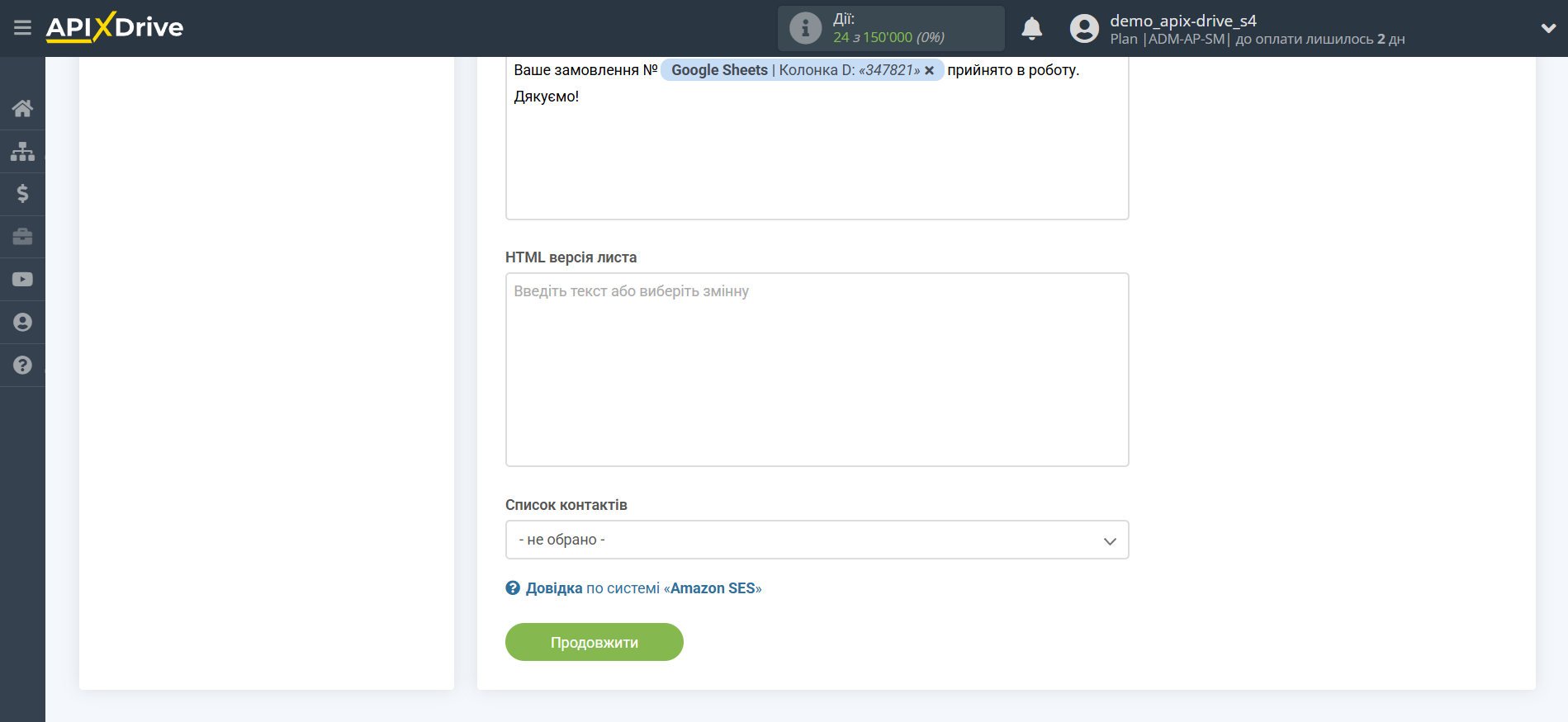Viewport: 1568px width, 722px height.
Task: Click the user avatar in the header
Action: tap(1084, 29)
